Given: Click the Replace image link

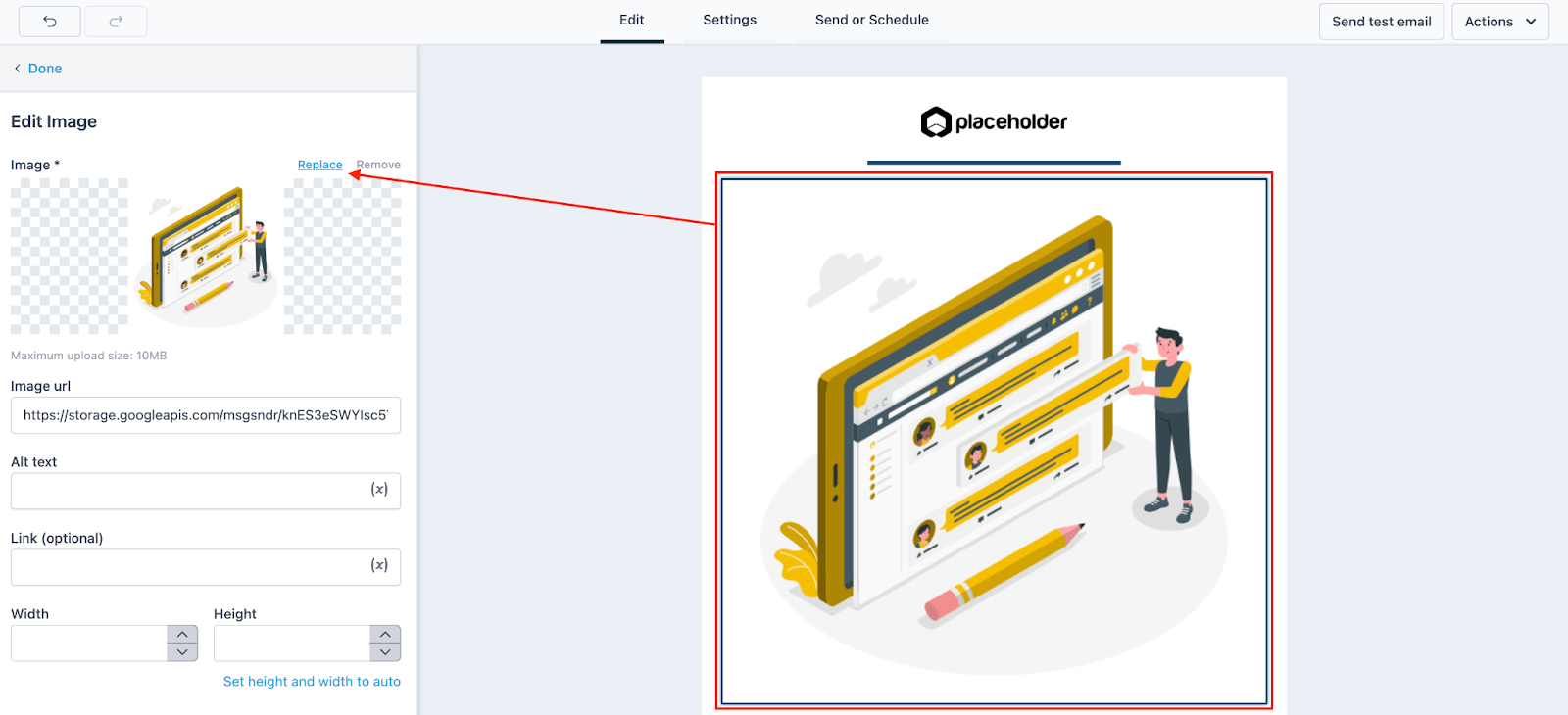Looking at the screenshot, I should pyautogui.click(x=319, y=165).
